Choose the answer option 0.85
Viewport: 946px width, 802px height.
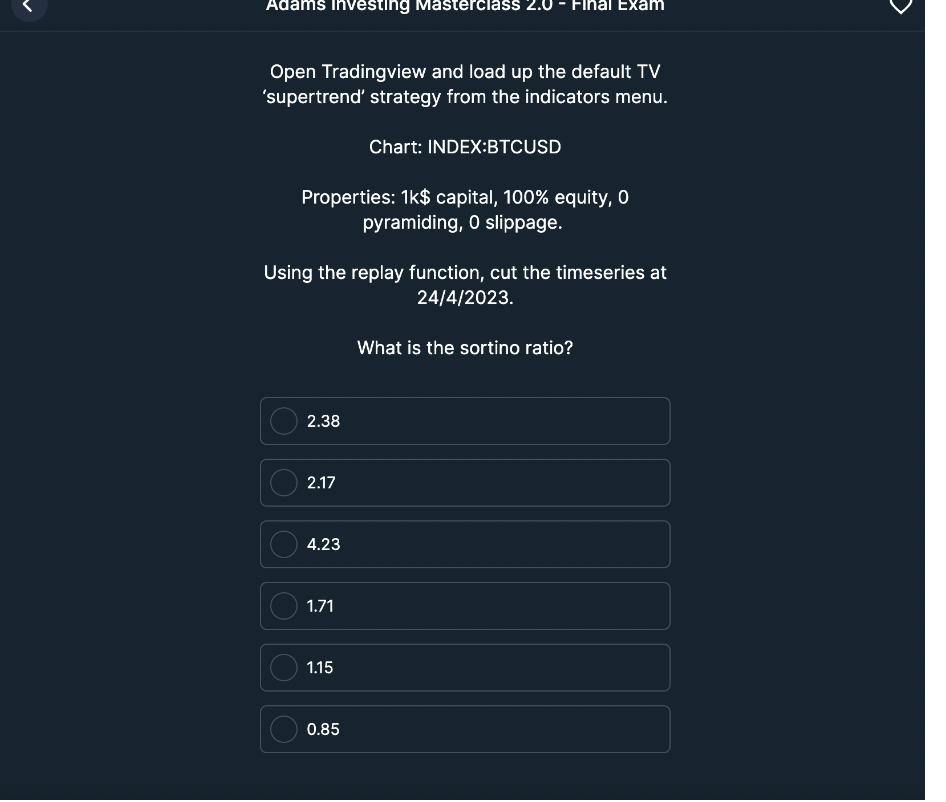(x=465, y=729)
